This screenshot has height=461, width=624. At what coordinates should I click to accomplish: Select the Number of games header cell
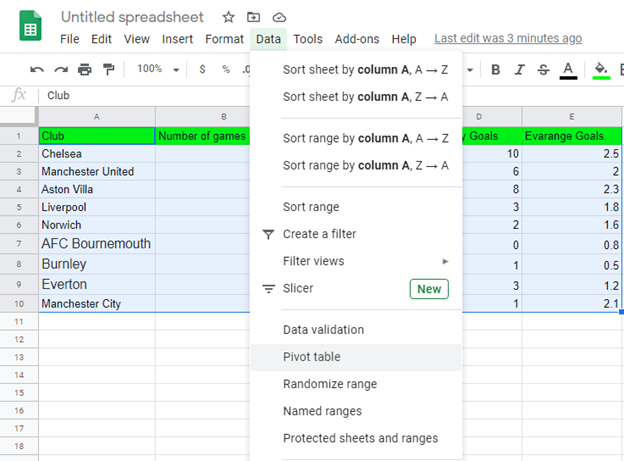203,136
